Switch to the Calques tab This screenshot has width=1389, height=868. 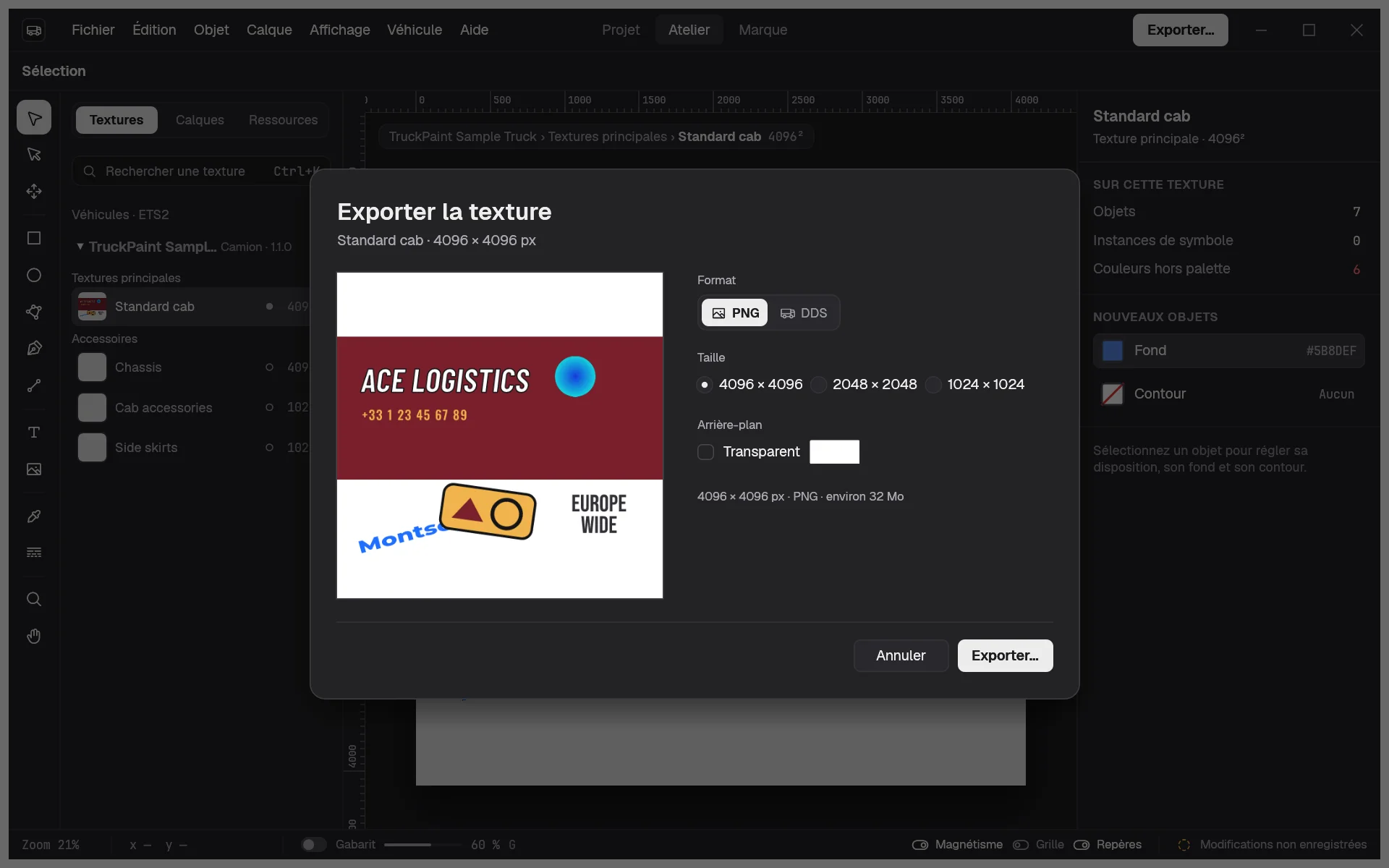(200, 119)
